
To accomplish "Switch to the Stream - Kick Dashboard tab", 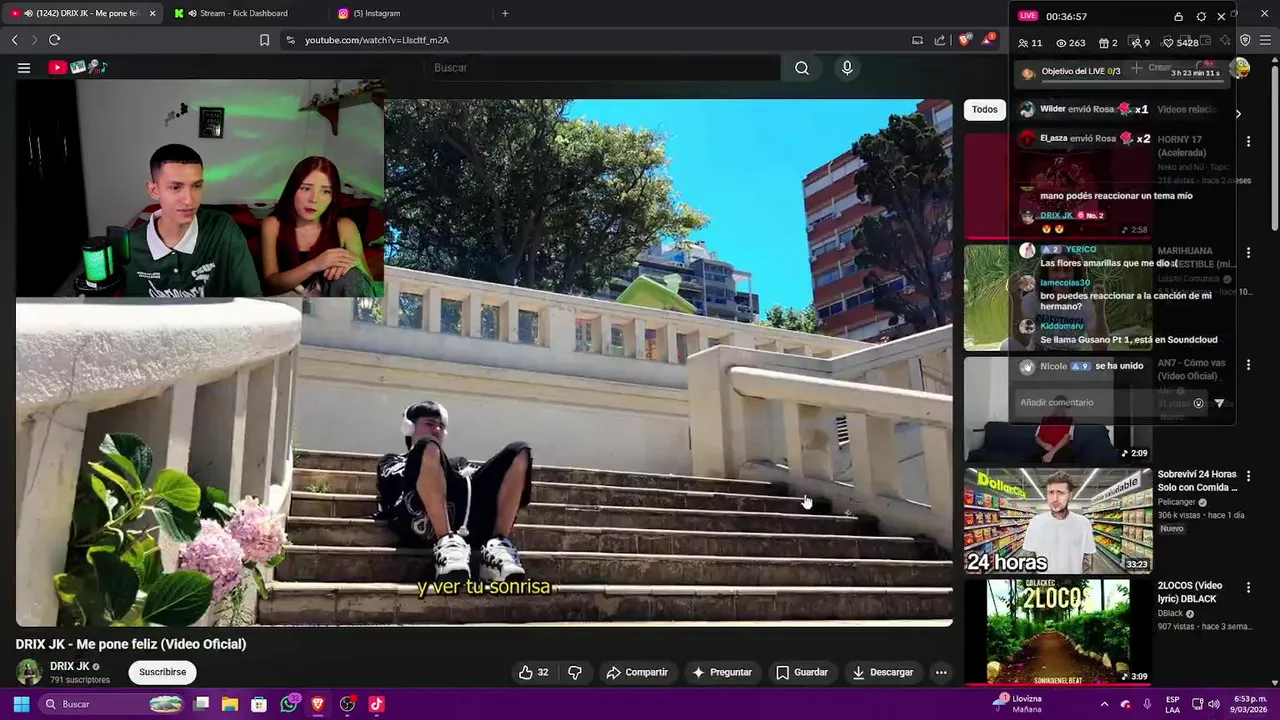I will (x=244, y=13).
